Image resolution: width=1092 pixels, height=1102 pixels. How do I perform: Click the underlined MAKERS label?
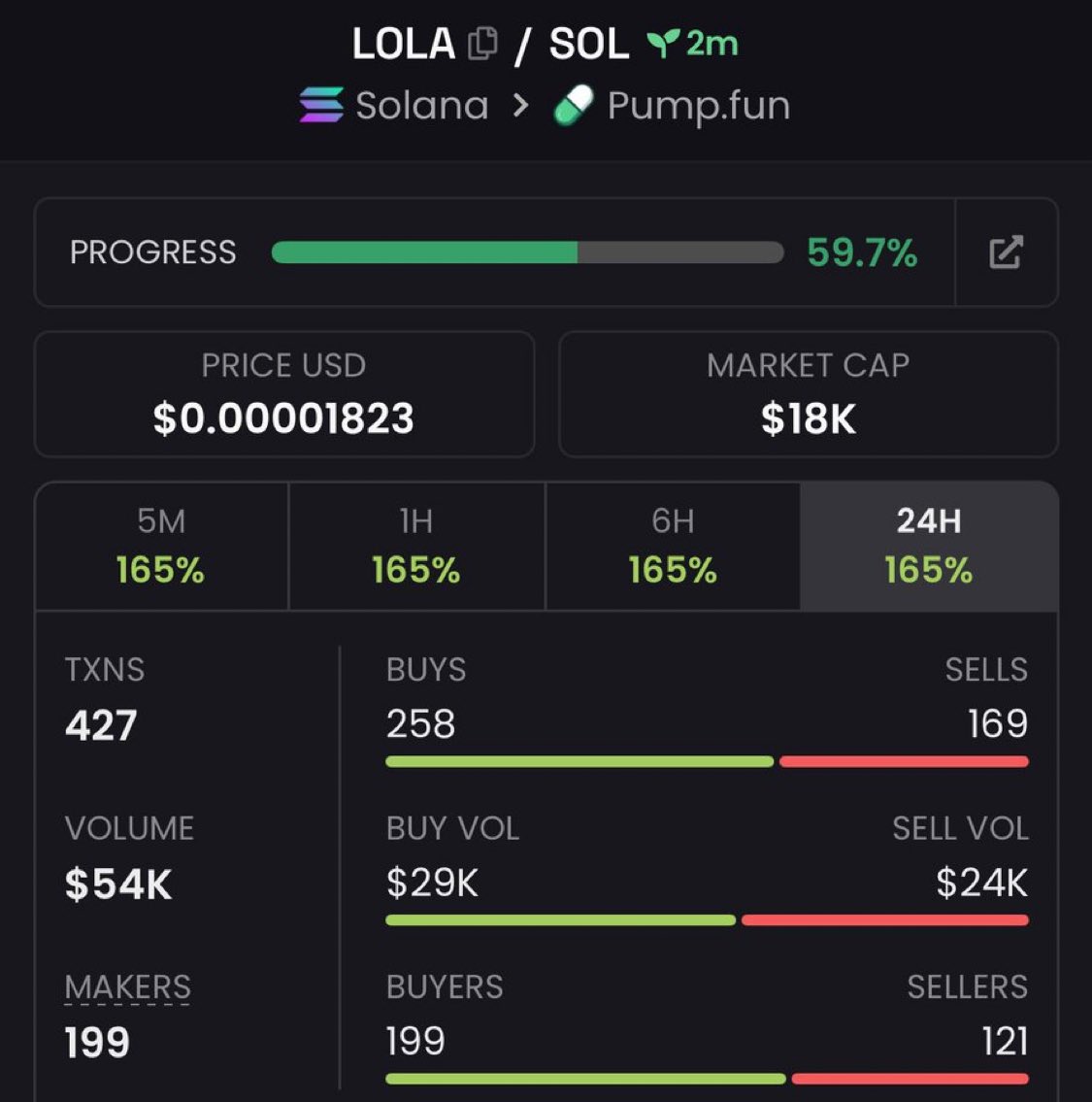(x=128, y=987)
